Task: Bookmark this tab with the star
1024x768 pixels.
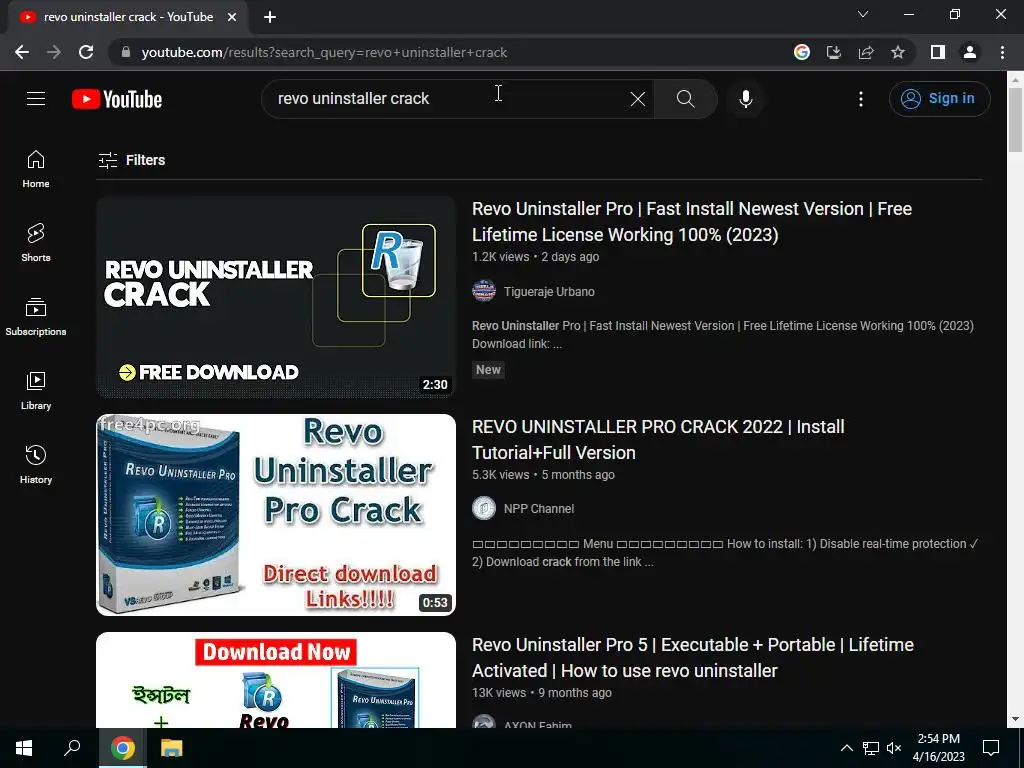Action: pyautogui.click(x=898, y=52)
